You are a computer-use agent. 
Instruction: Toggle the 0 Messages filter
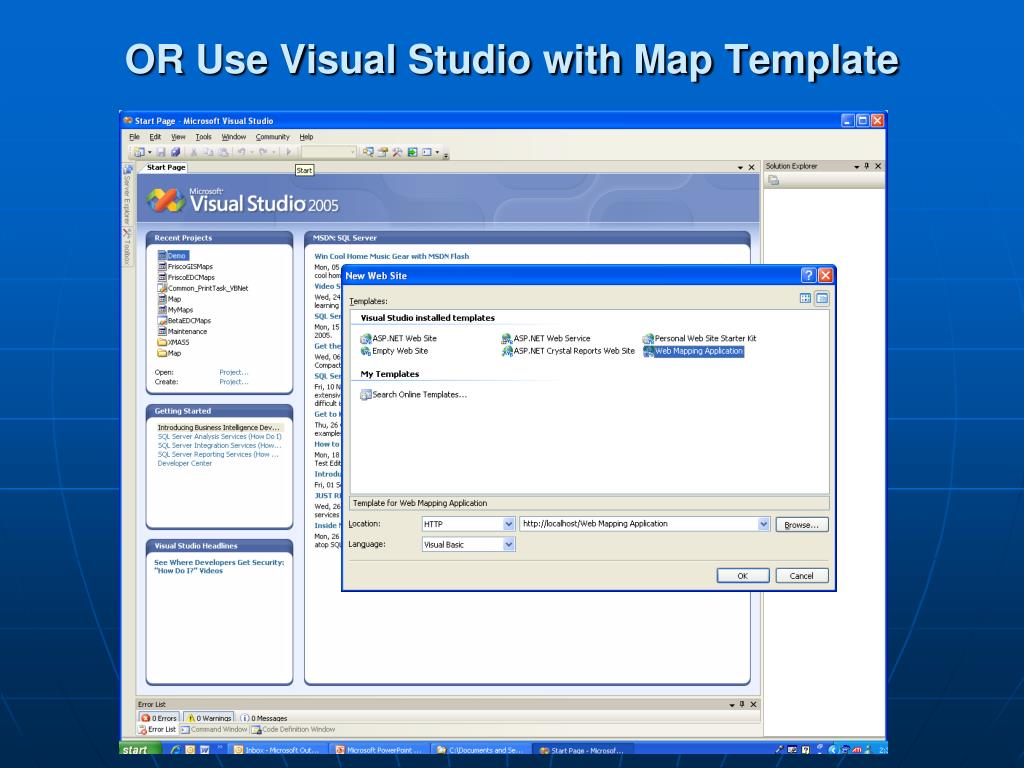point(264,718)
